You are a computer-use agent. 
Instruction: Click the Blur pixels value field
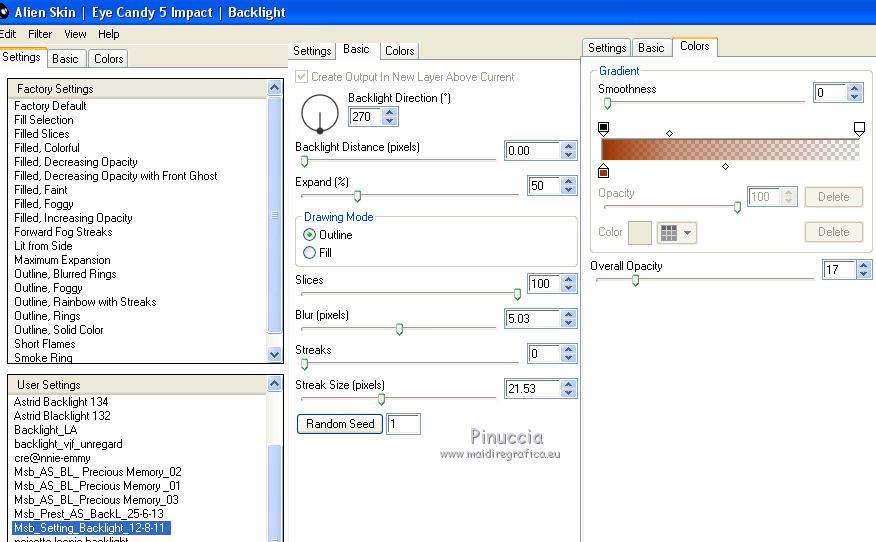532,318
